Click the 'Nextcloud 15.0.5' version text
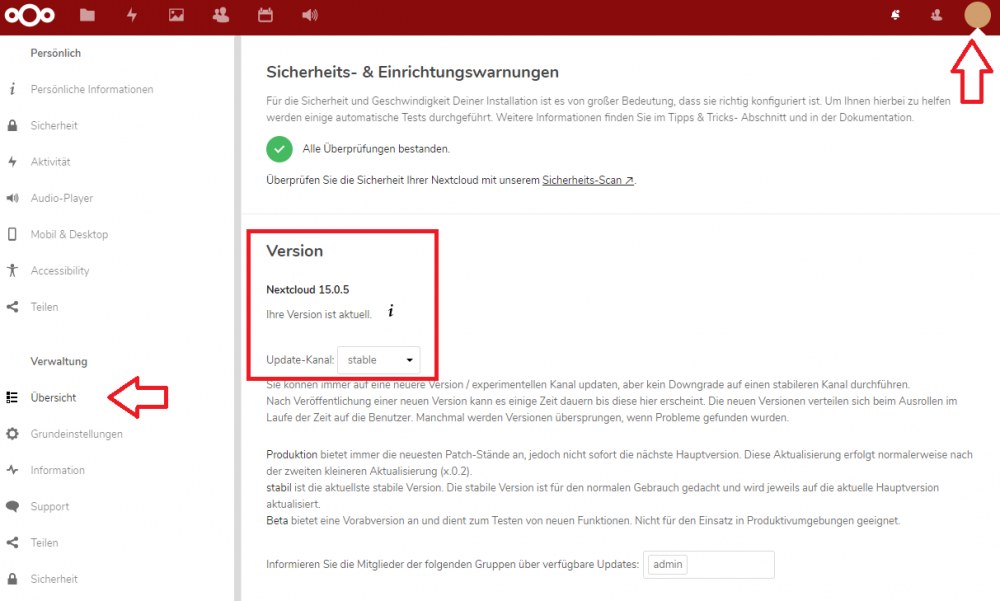1000x601 pixels. click(308, 290)
